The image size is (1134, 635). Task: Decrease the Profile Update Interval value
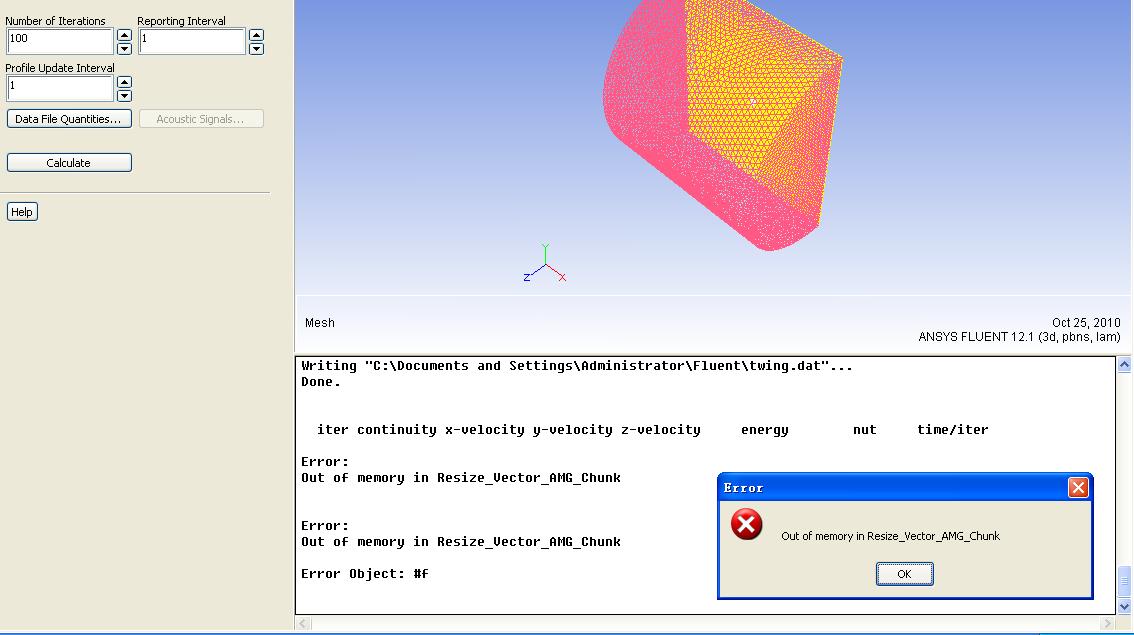pos(124,96)
